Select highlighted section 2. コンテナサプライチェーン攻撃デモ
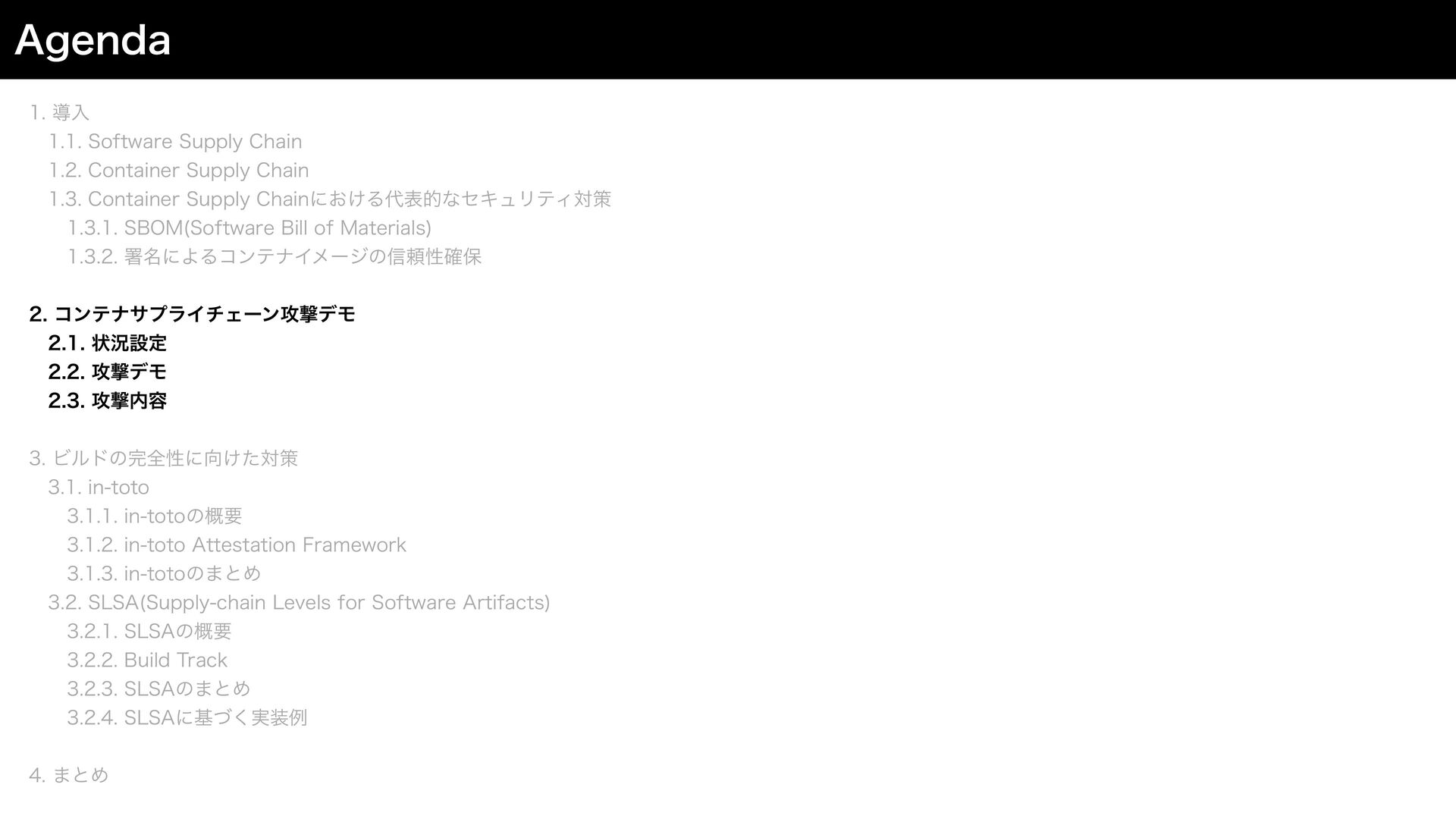The height and width of the screenshot is (819, 1456). 192,314
